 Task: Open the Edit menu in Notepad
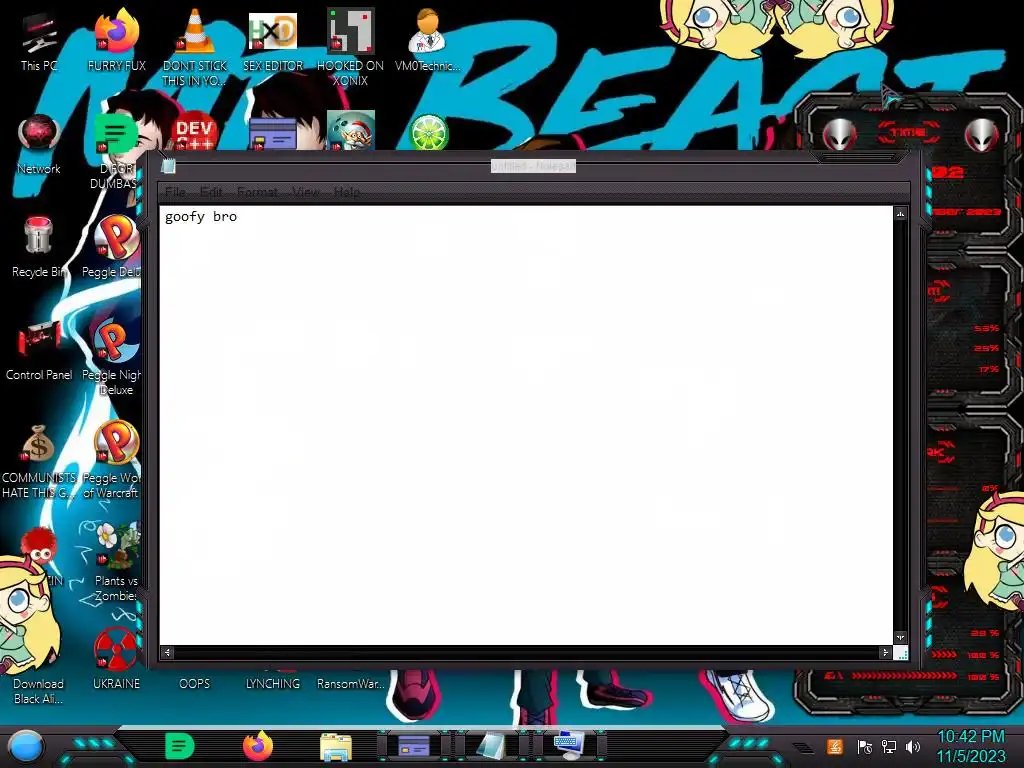pyautogui.click(x=211, y=192)
